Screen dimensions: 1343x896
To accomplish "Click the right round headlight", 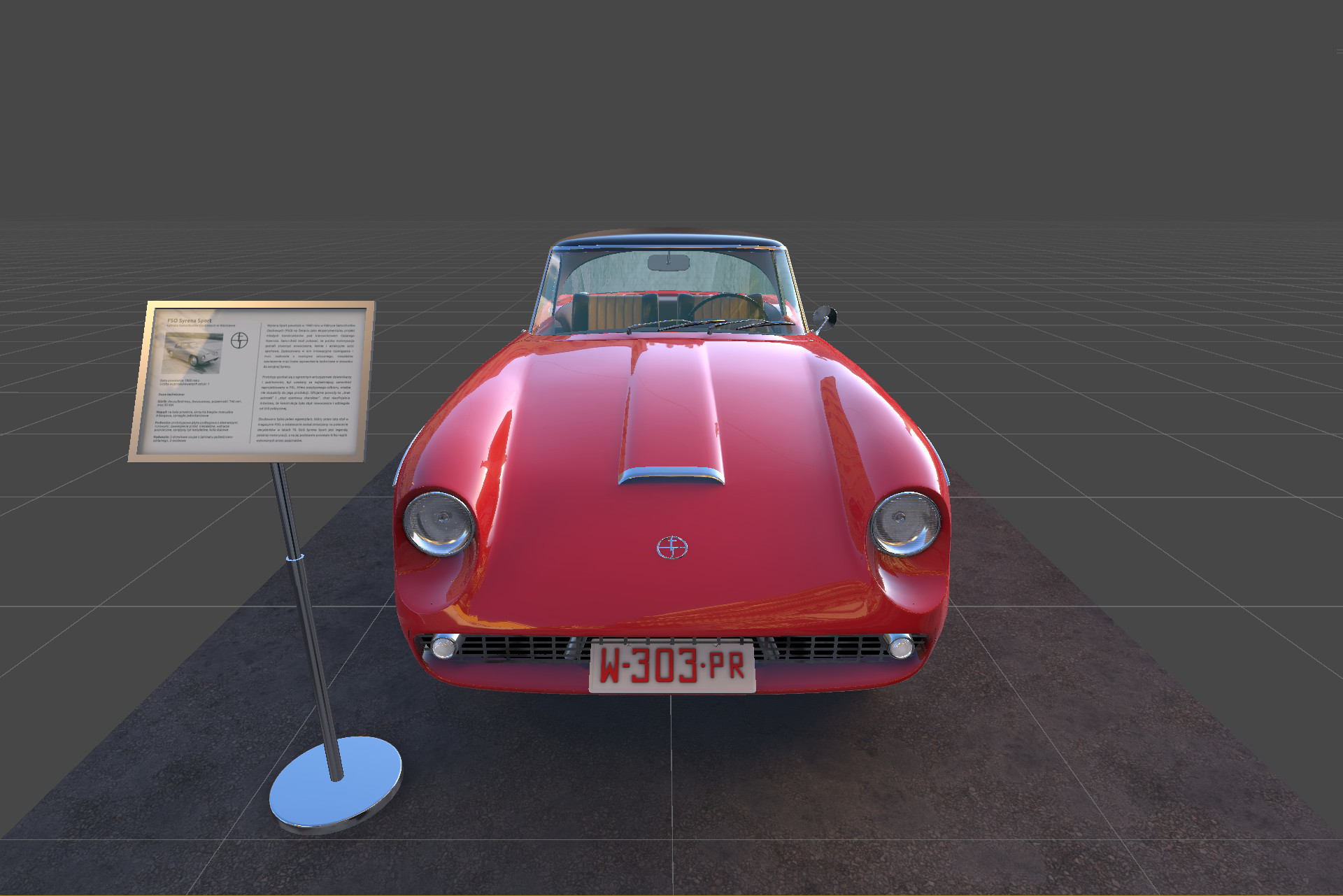I will (908, 523).
